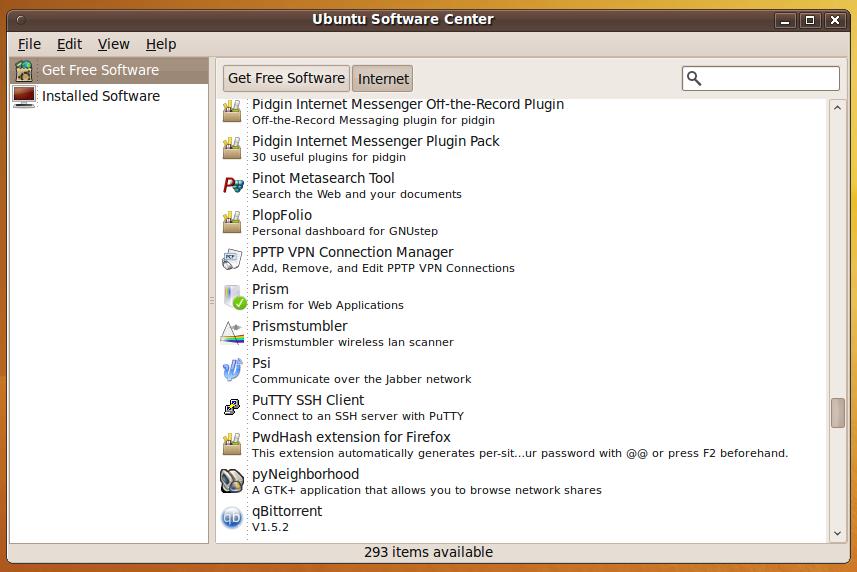Select the Prism app icon with checkmark
857x572 pixels.
point(233,297)
